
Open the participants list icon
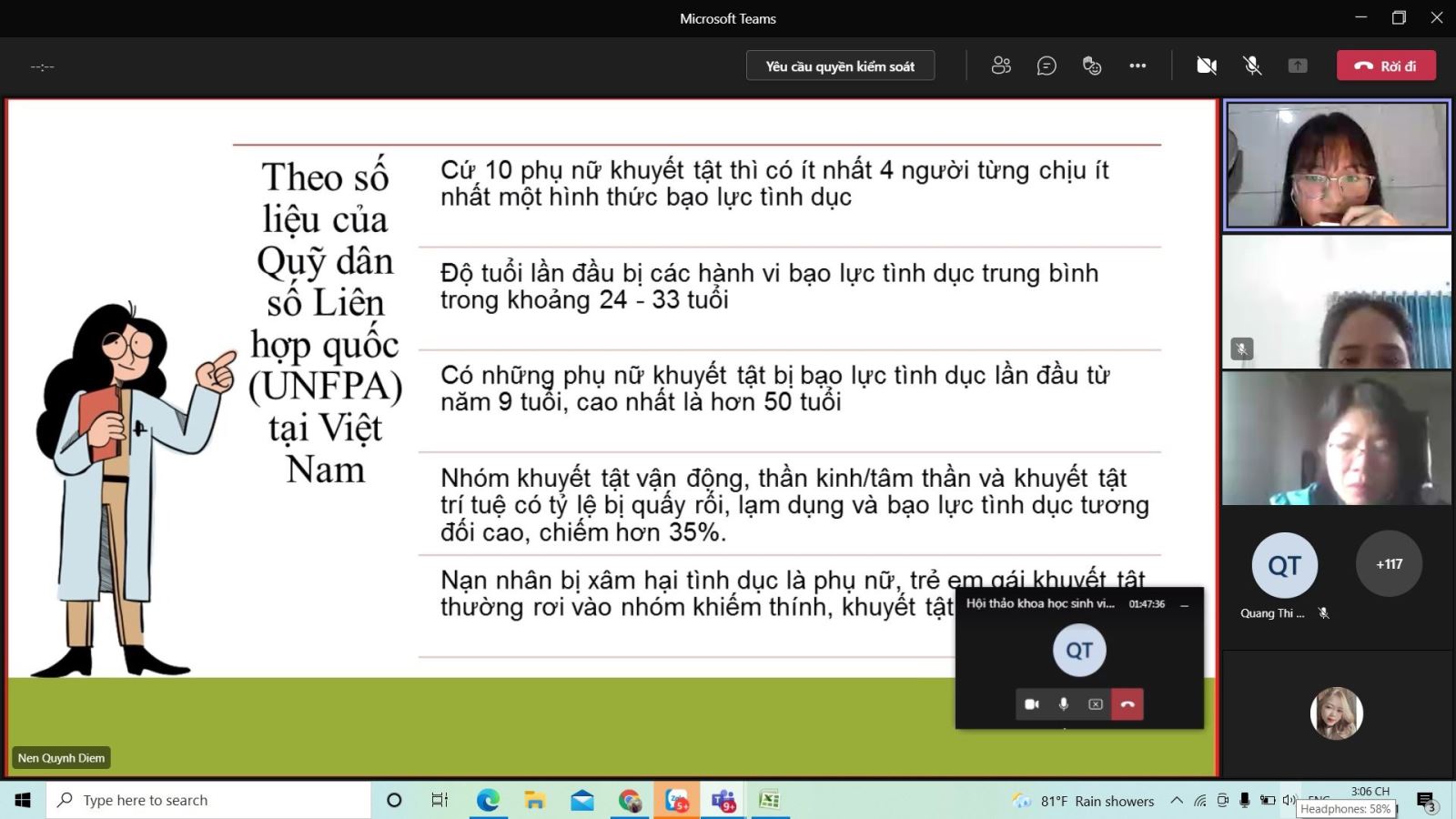click(x=1001, y=66)
